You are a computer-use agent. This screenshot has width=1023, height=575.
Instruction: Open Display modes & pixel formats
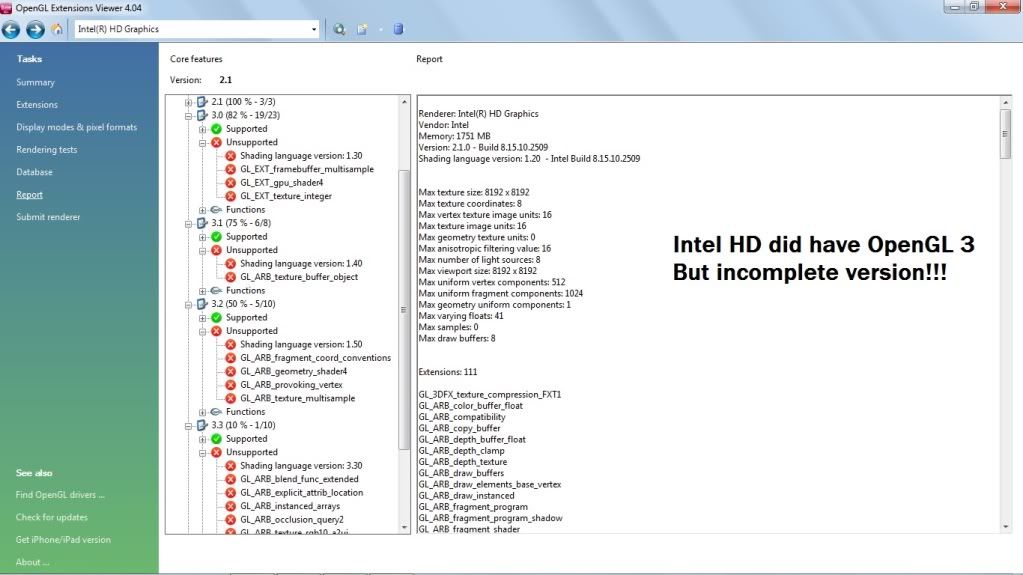click(76, 127)
